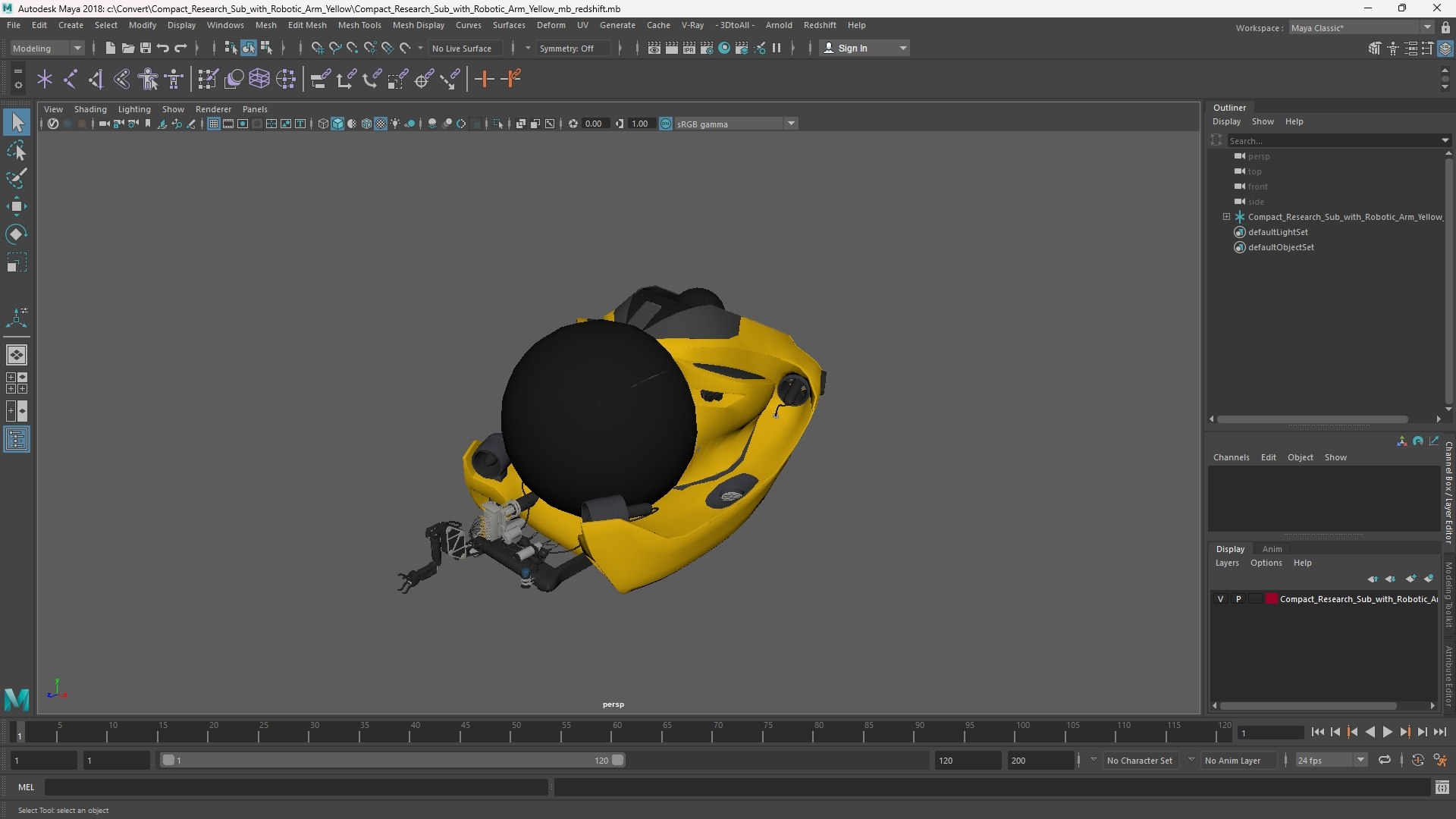Toggle layer playback P box

pyautogui.click(x=1238, y=599)
